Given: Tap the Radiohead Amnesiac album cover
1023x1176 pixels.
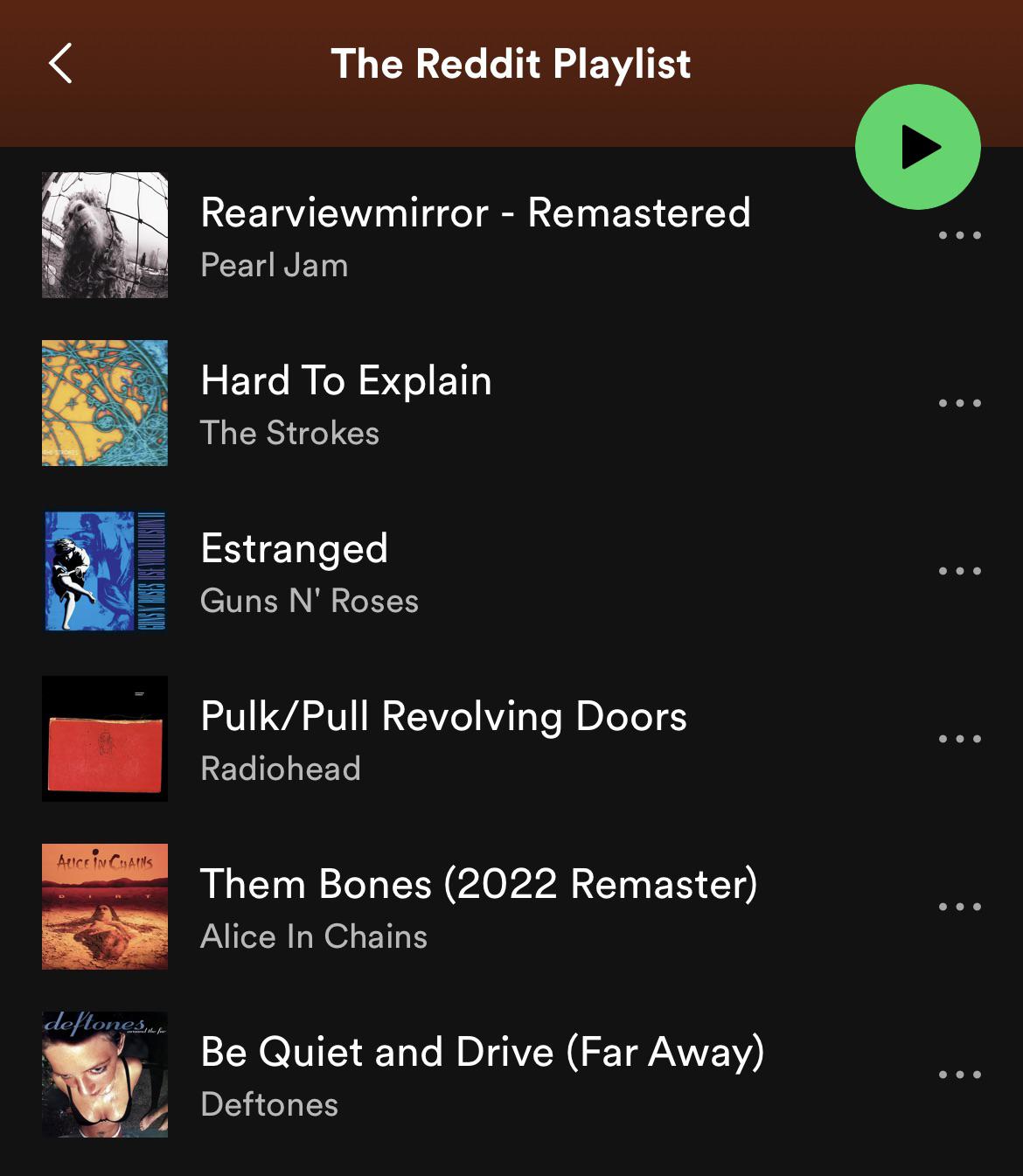Looking at the screenshot, I should [105, 739].
